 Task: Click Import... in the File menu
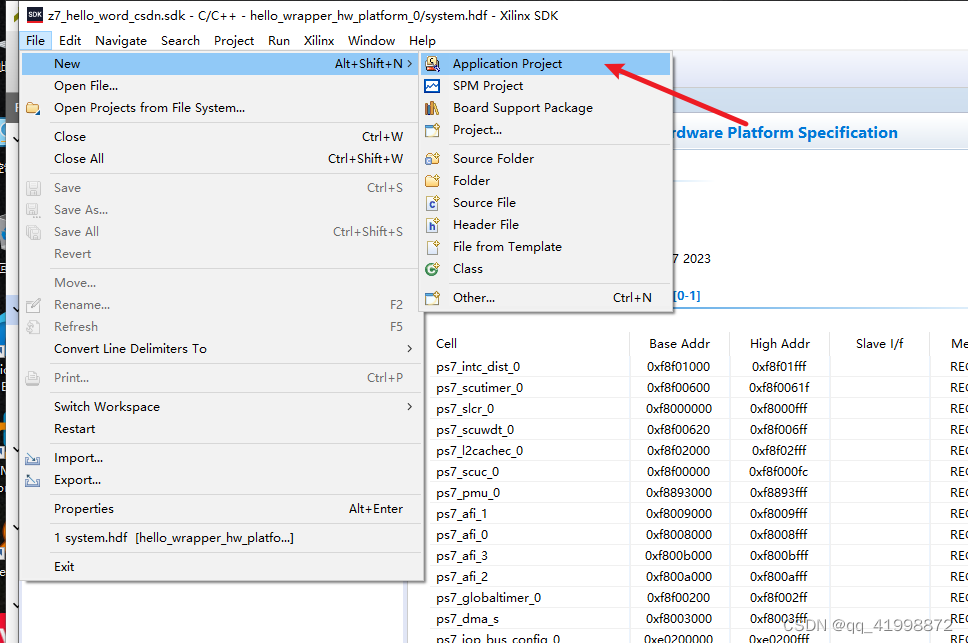click(77, 457)
